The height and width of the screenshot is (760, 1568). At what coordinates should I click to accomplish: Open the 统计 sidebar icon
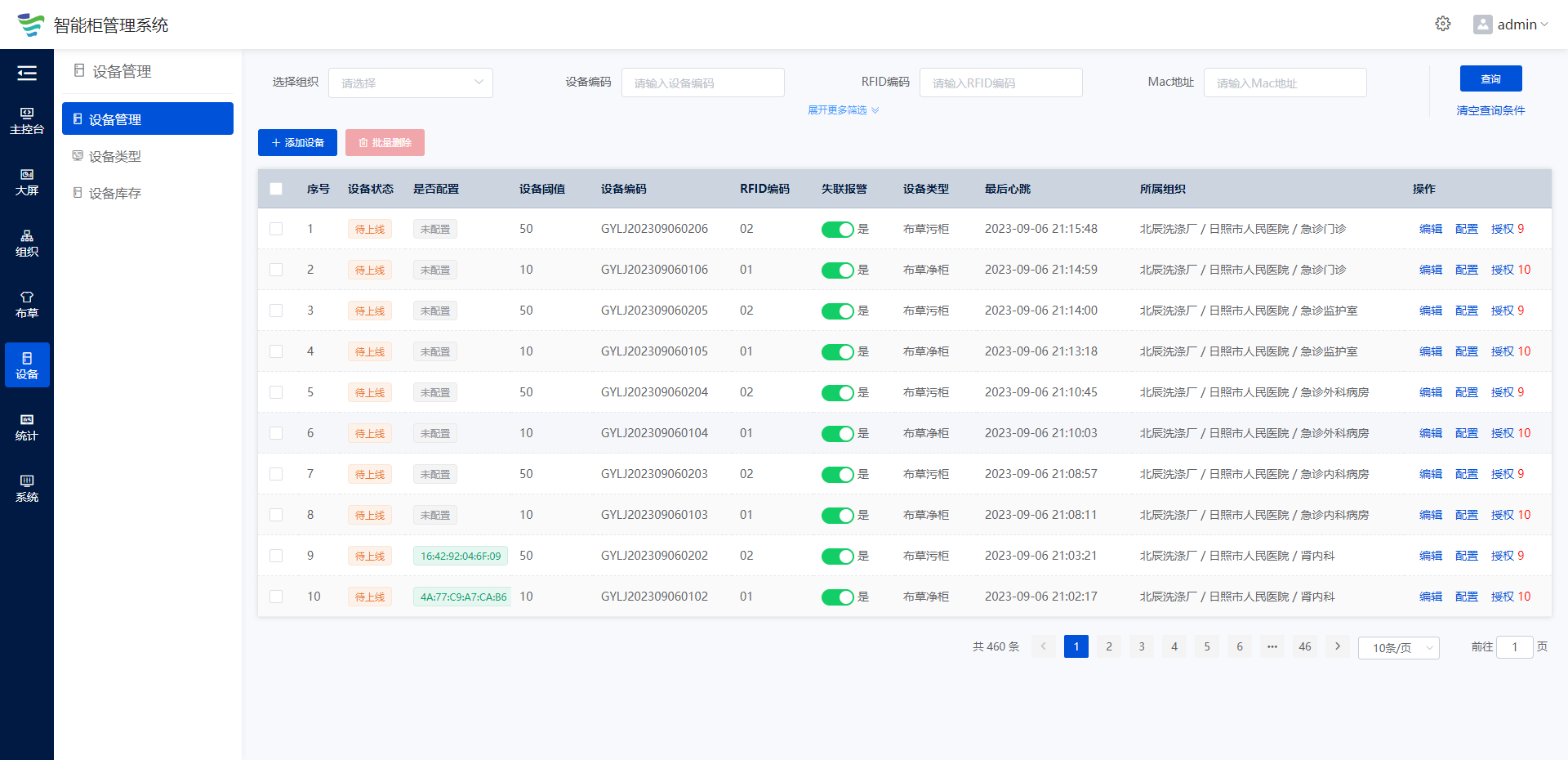click(27, 427)
